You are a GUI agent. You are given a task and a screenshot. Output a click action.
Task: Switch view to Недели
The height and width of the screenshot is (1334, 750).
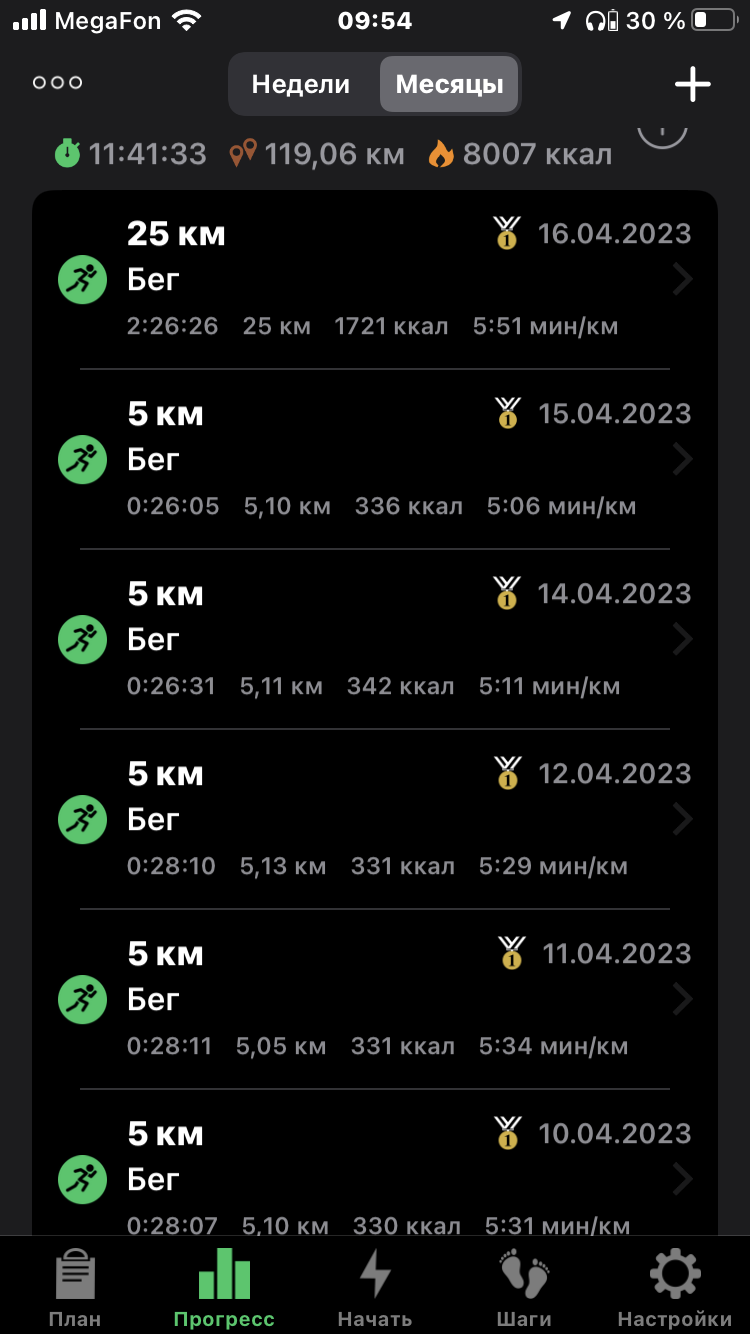(x=301, y=84)
